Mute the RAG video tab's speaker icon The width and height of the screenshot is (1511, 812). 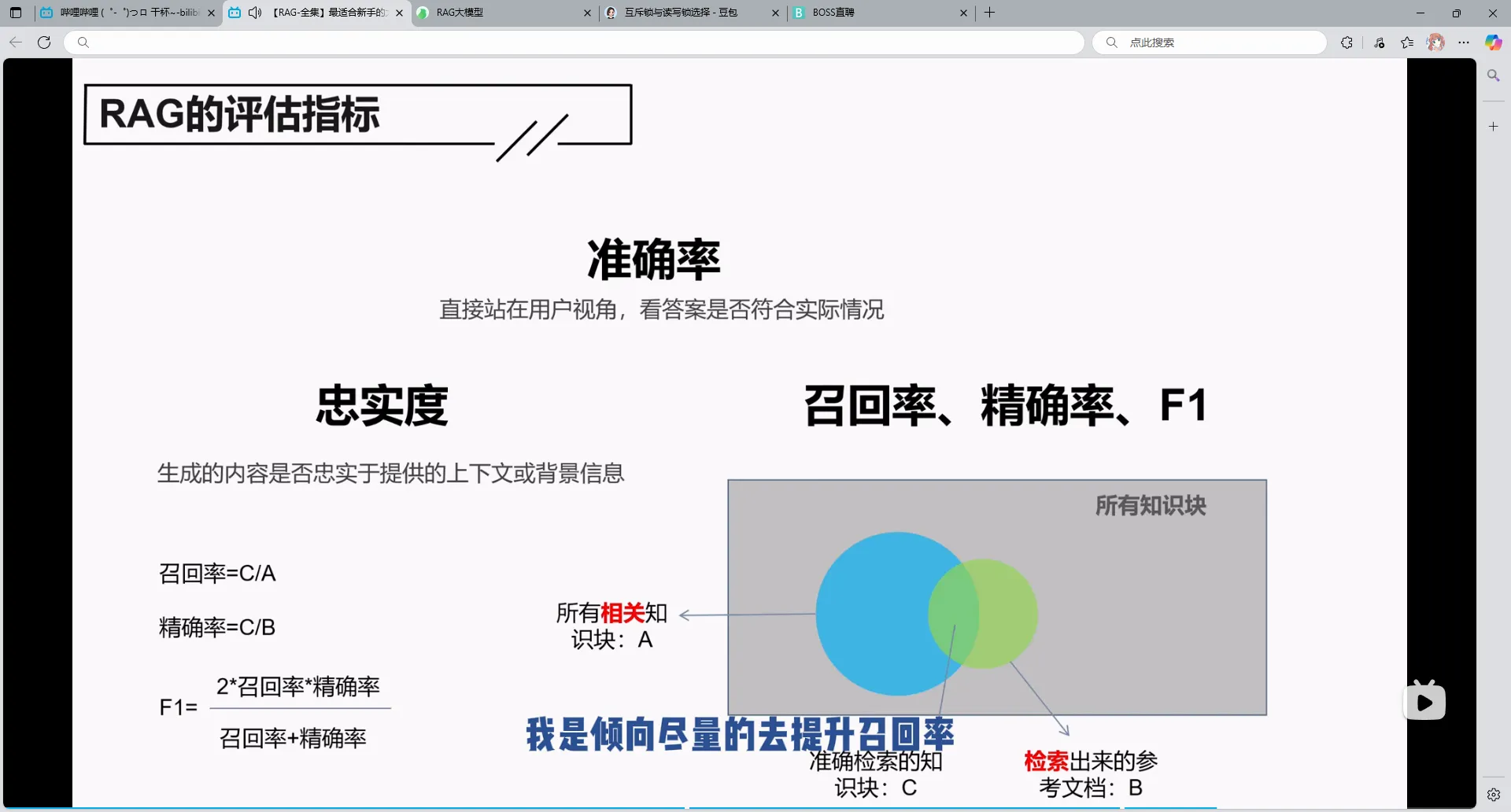(x=255, y=13)
